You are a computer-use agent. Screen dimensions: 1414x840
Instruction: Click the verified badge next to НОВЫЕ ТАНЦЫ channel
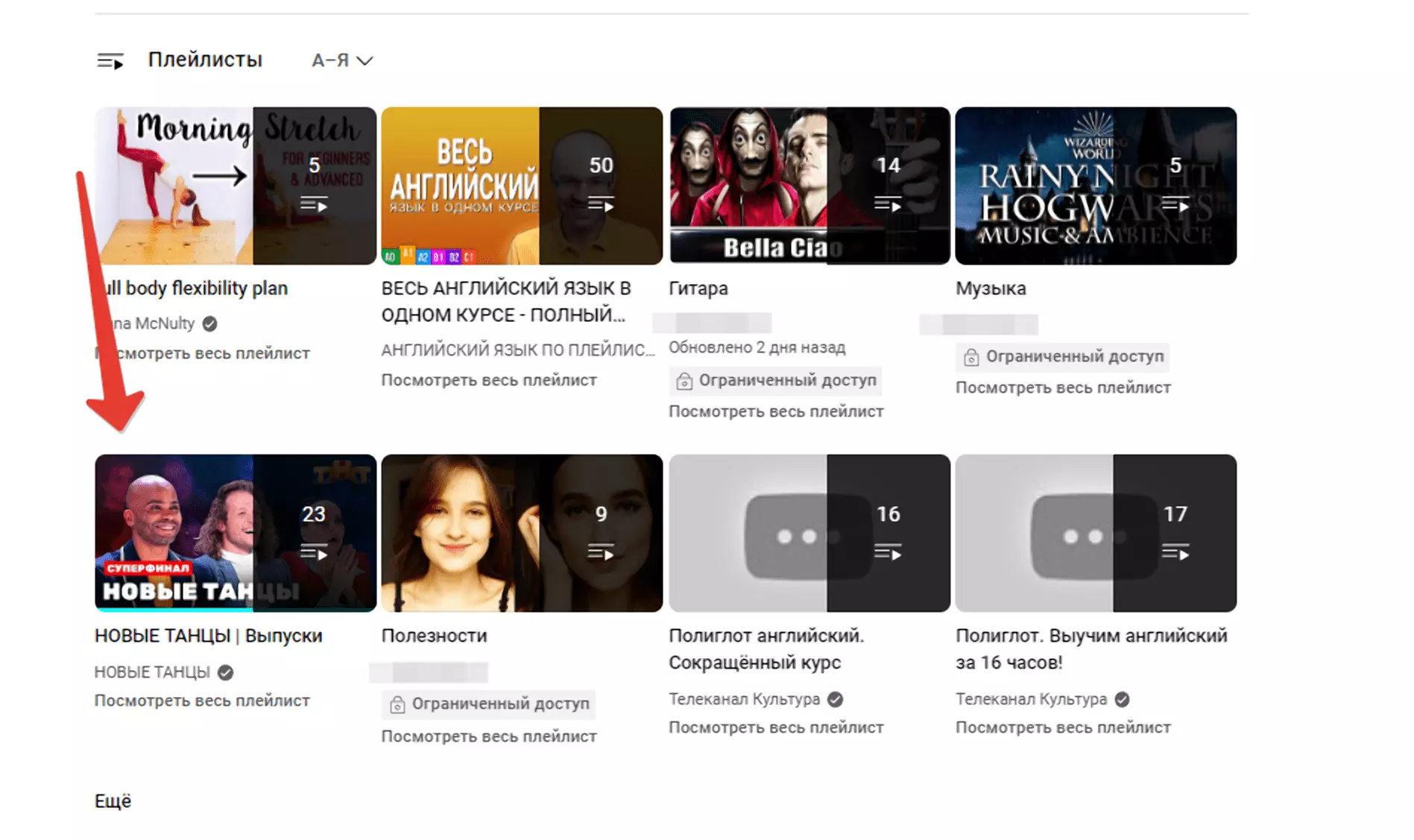click(x=225, y=672)
